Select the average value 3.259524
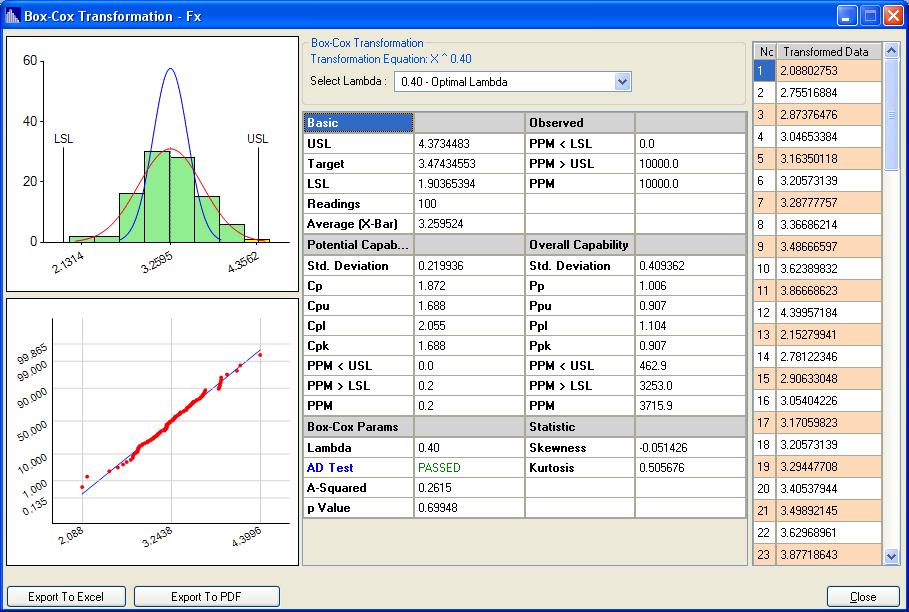 pos(469,224)
